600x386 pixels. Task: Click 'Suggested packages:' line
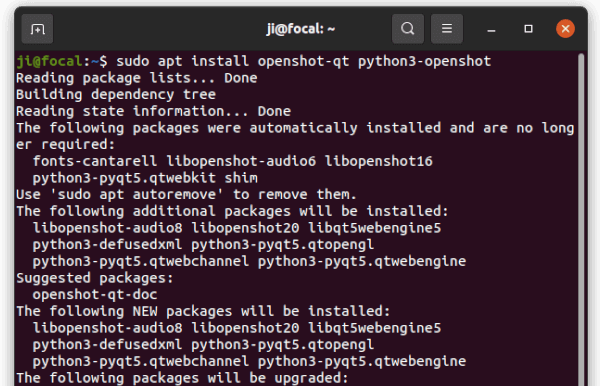[95, 279]
